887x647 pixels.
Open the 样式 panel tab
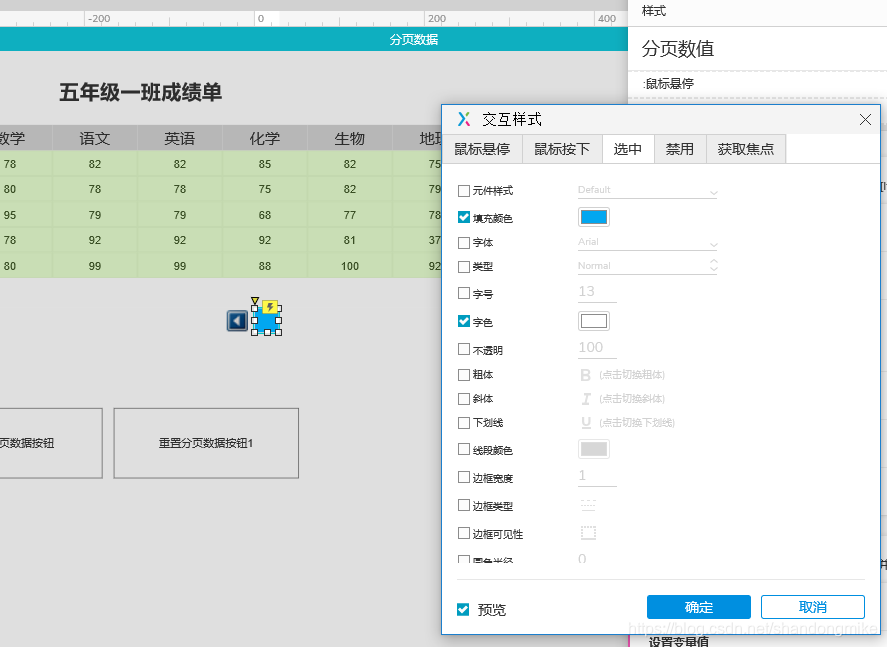coord(654,11)
